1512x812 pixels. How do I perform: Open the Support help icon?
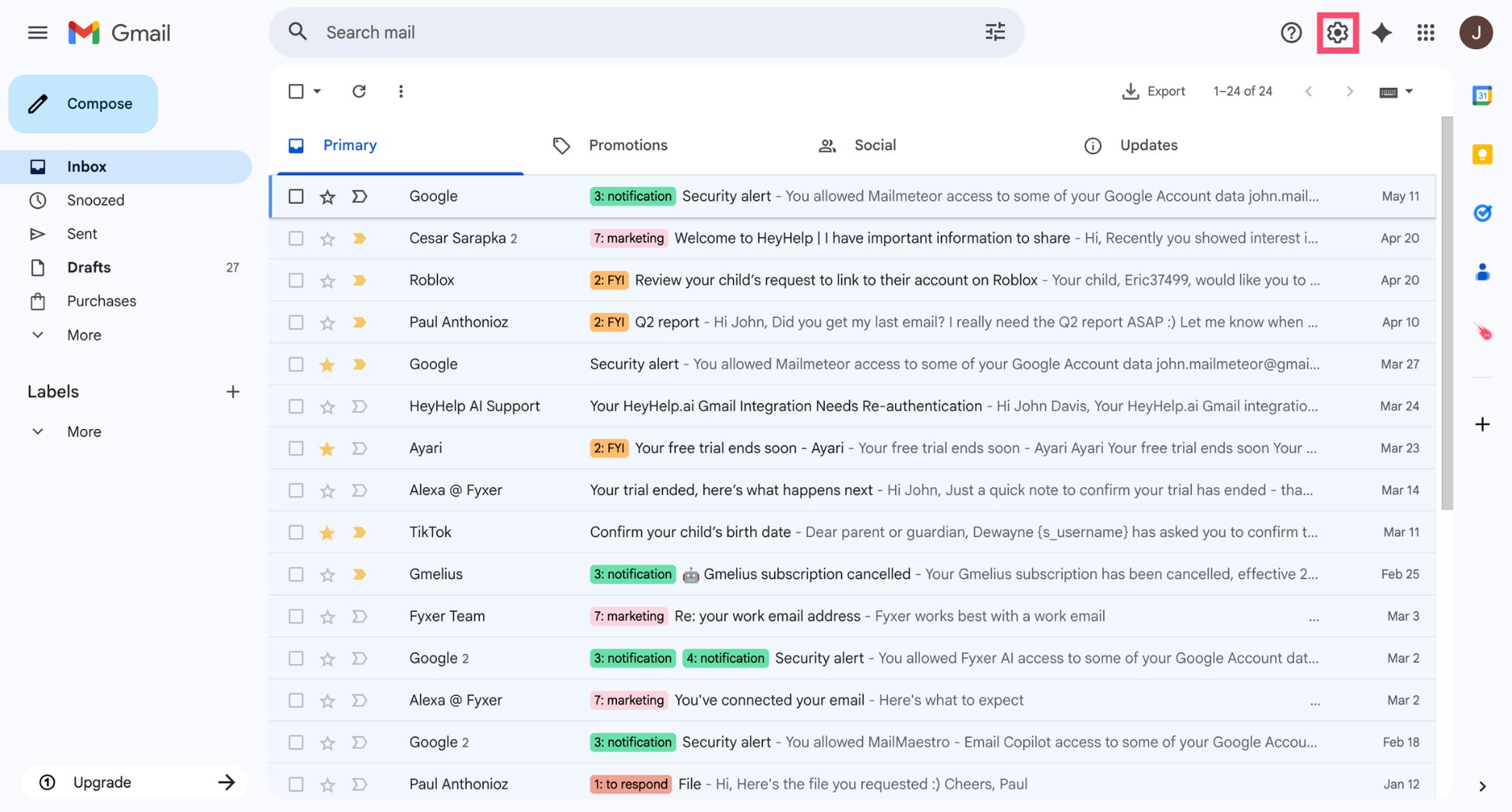click(1291, 33)
